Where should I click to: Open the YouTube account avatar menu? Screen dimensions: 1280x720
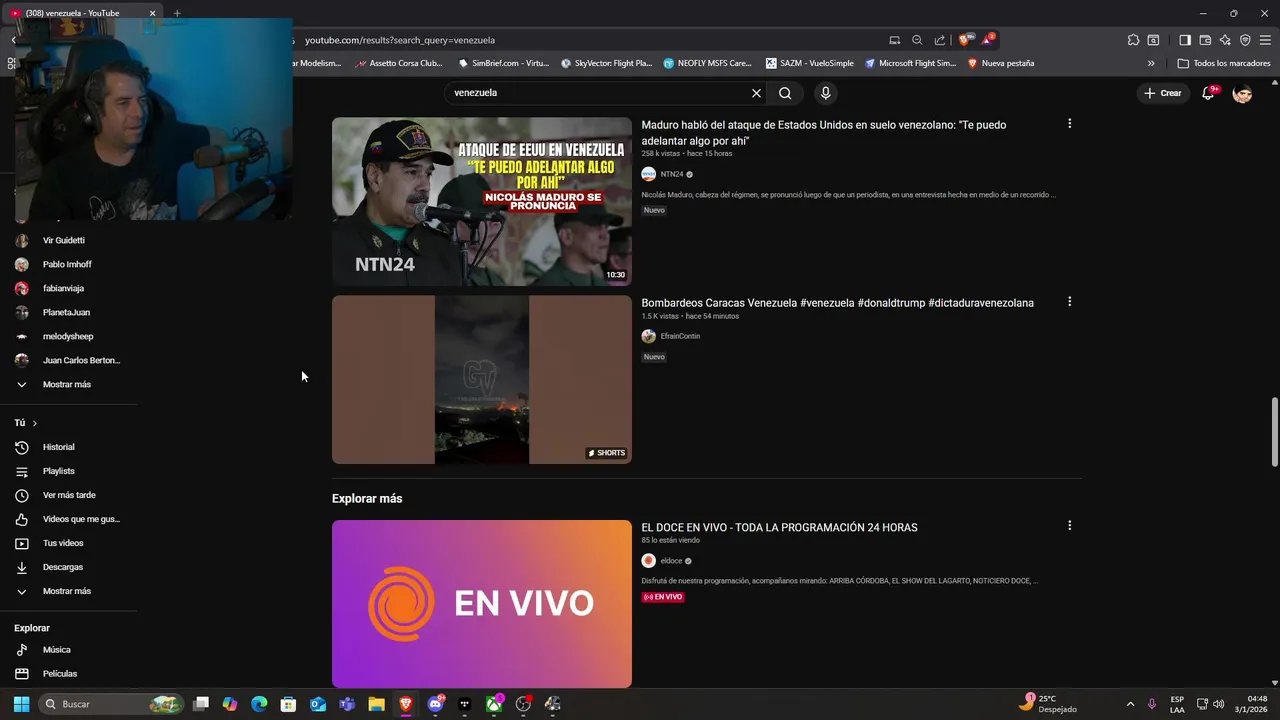1242,93
